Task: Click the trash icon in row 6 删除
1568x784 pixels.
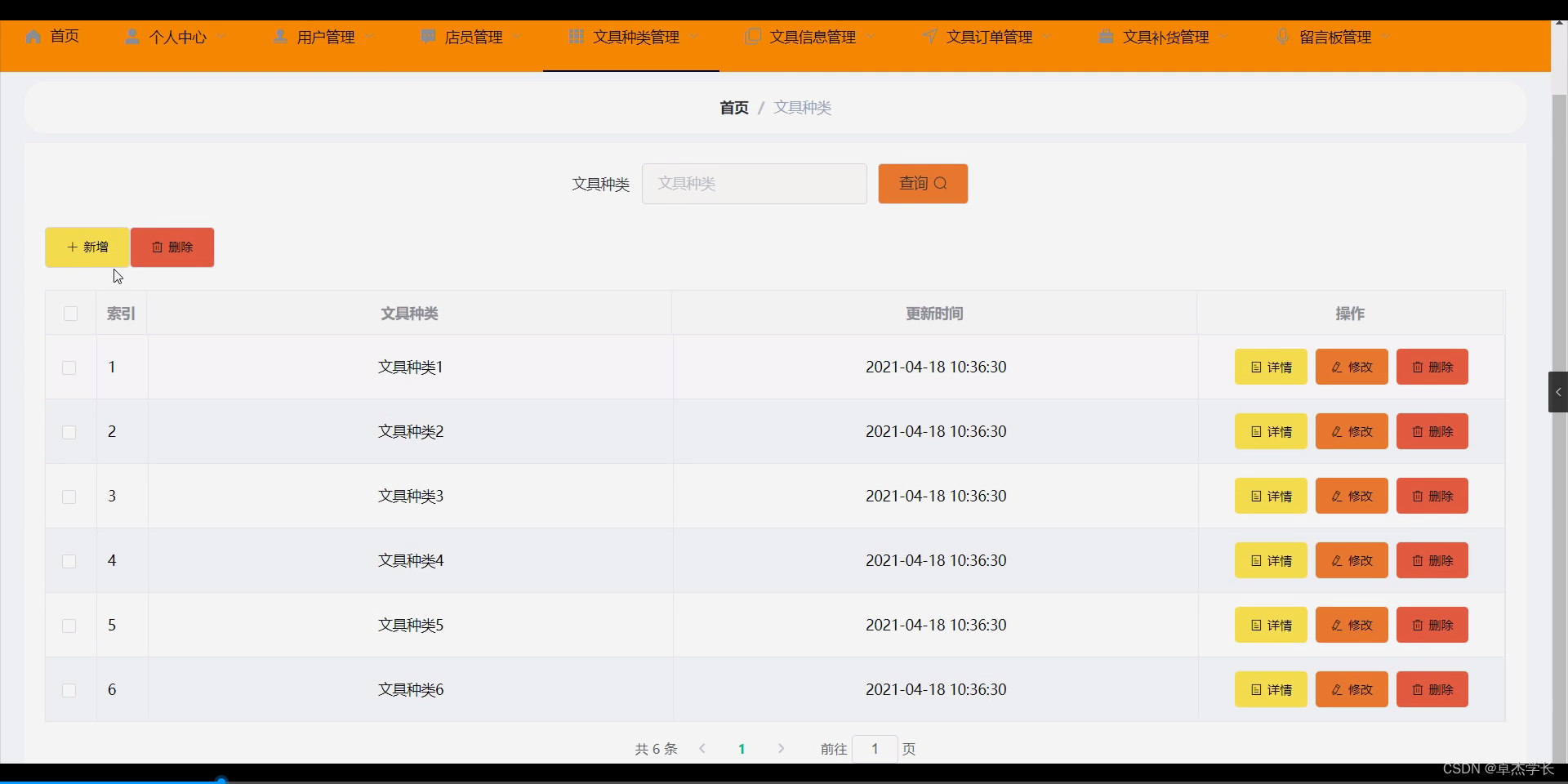Action: click(x=1418, y=690)
